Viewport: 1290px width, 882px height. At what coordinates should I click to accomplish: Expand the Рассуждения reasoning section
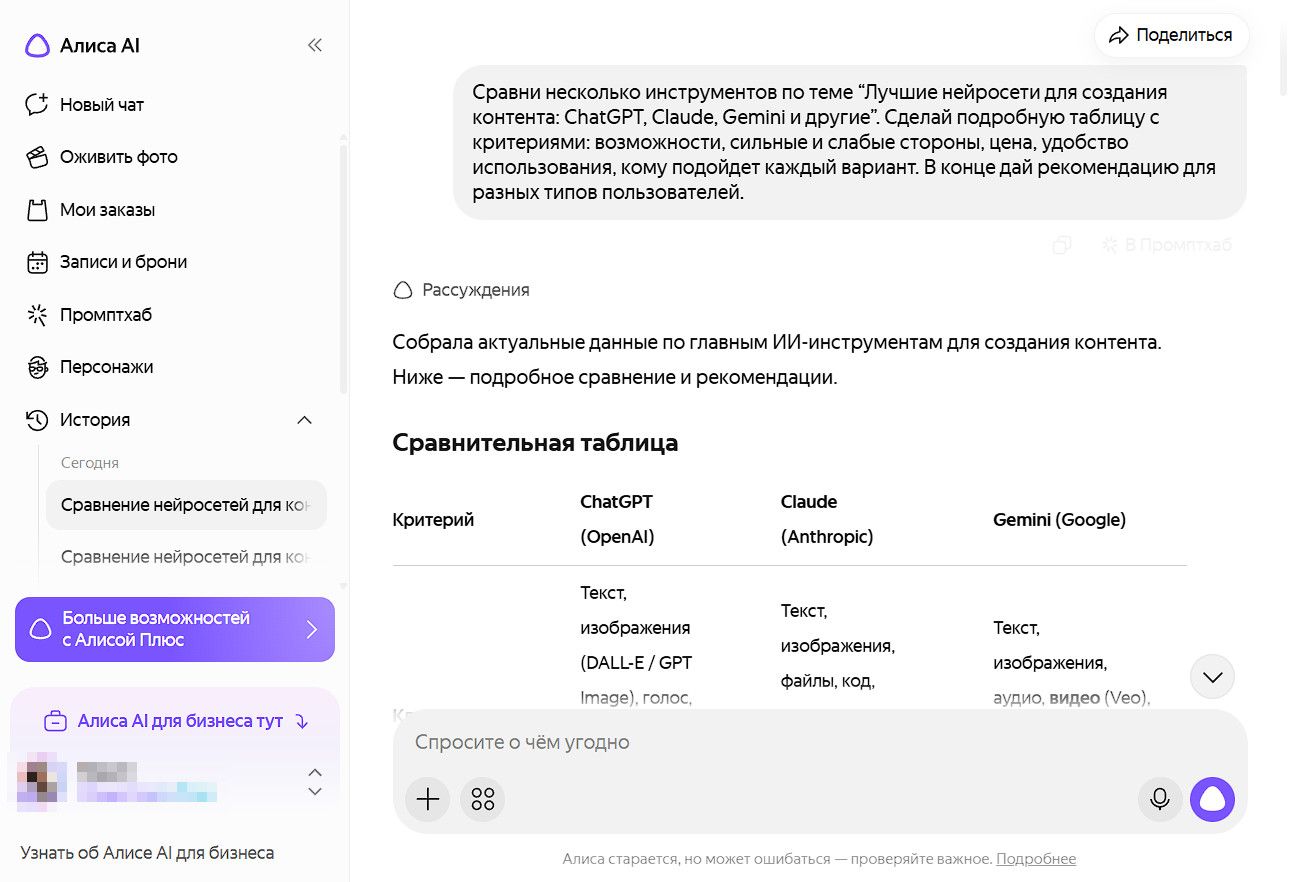pos(461,290)
